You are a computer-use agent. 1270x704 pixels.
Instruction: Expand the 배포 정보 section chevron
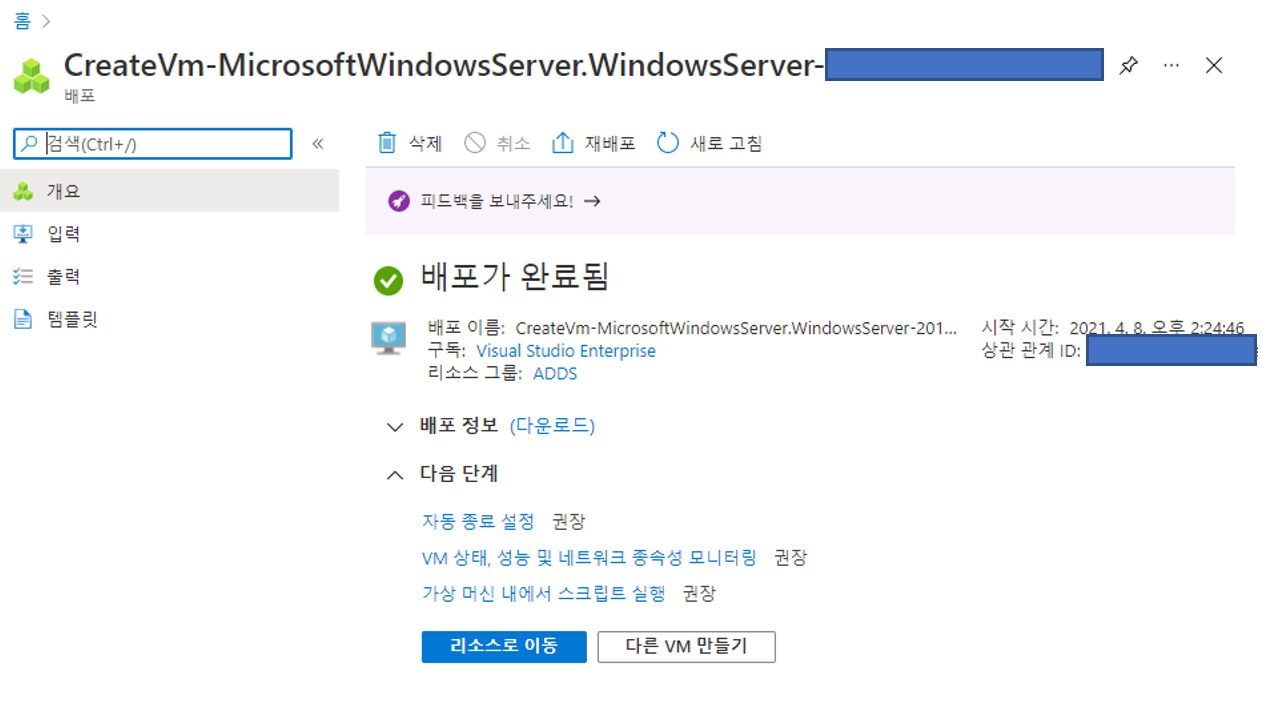[x=395, y=427]
